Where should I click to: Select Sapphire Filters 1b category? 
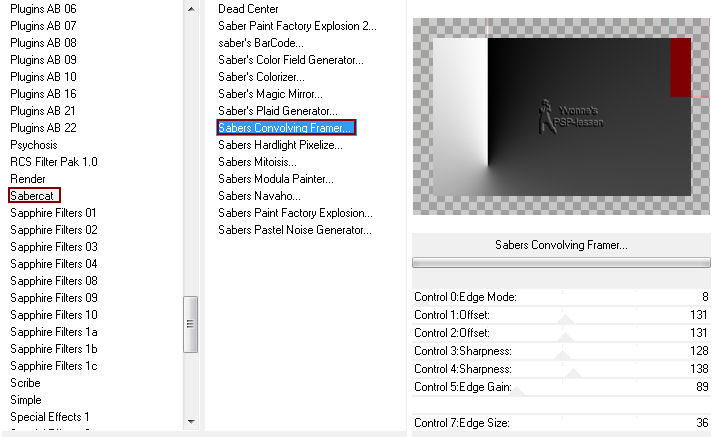click(x=54, y=349)
